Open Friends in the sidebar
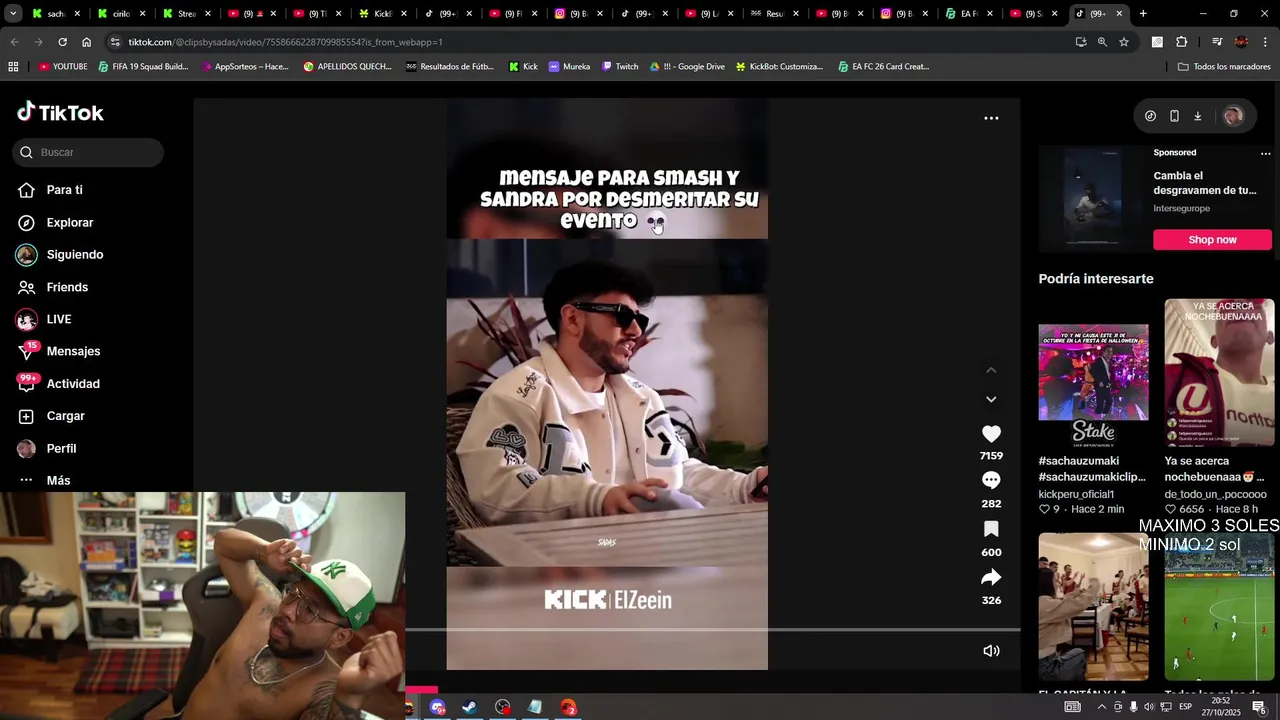The width and height of the screenshot is (1280, 720). point(67,287)
